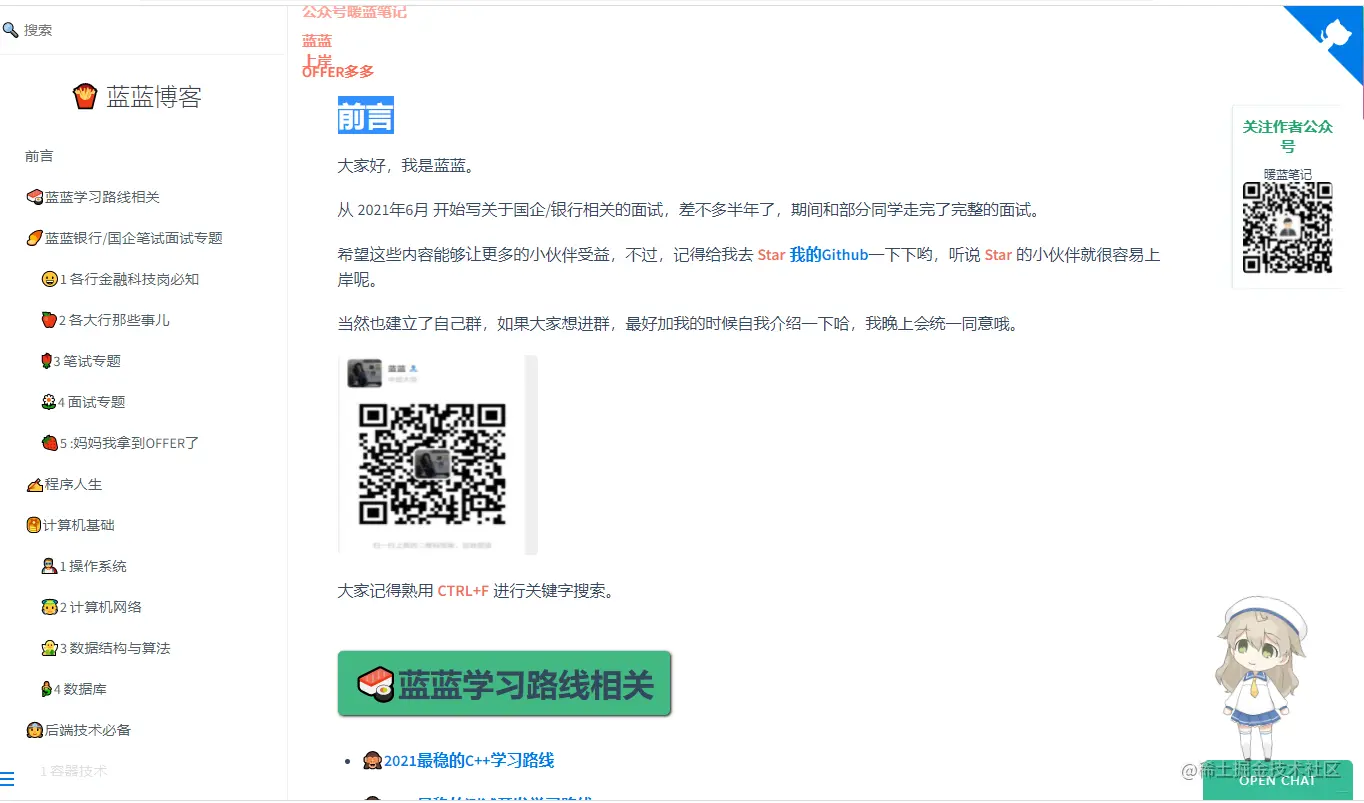
Task: Click the OPEN CHAT button
Action: point(1277,781)
